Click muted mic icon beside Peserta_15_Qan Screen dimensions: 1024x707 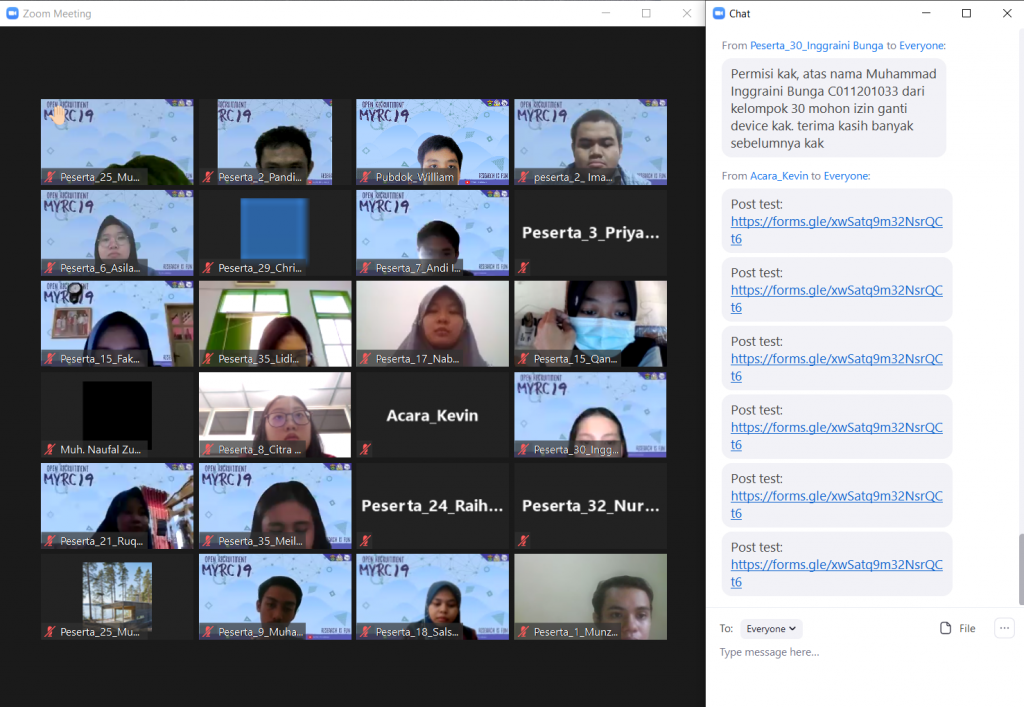[x=524, y=358]
